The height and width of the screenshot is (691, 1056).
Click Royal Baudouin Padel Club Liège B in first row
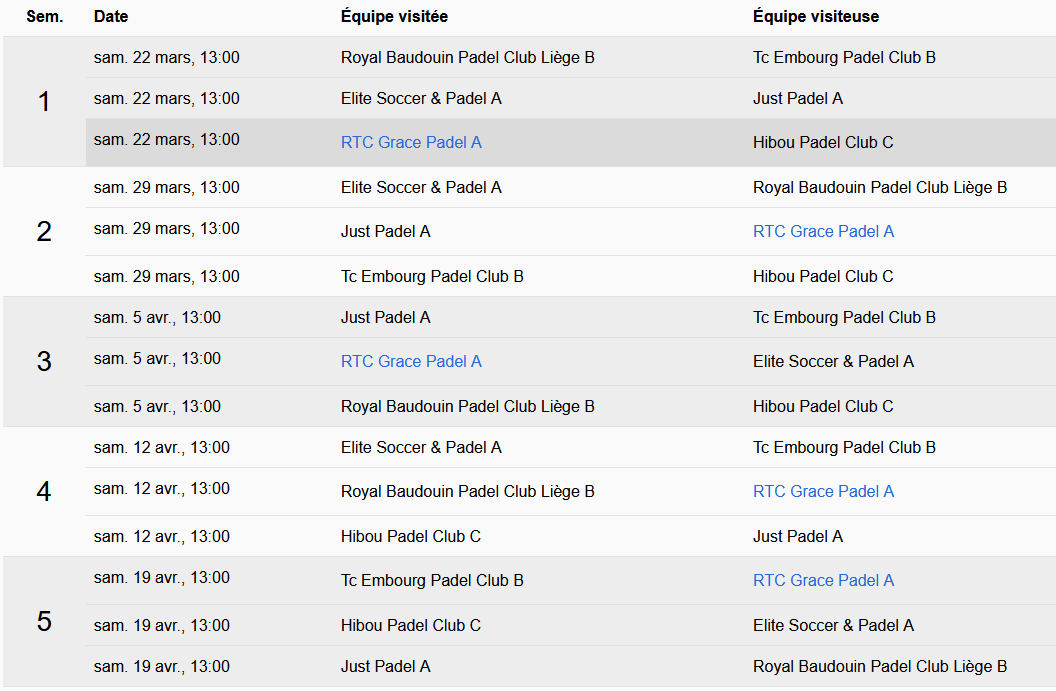(467, 57)
